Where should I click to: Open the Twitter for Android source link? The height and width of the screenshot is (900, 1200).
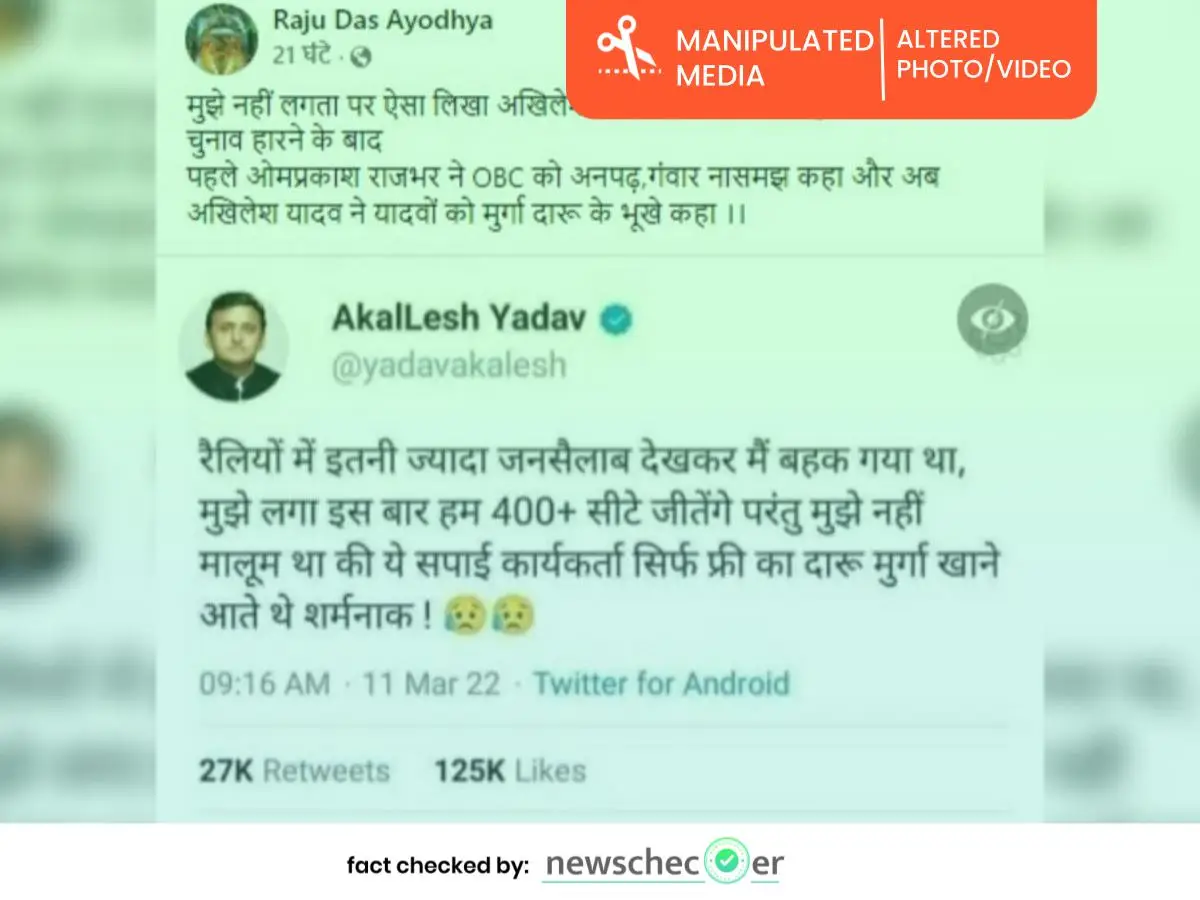(x=661, y=684)
